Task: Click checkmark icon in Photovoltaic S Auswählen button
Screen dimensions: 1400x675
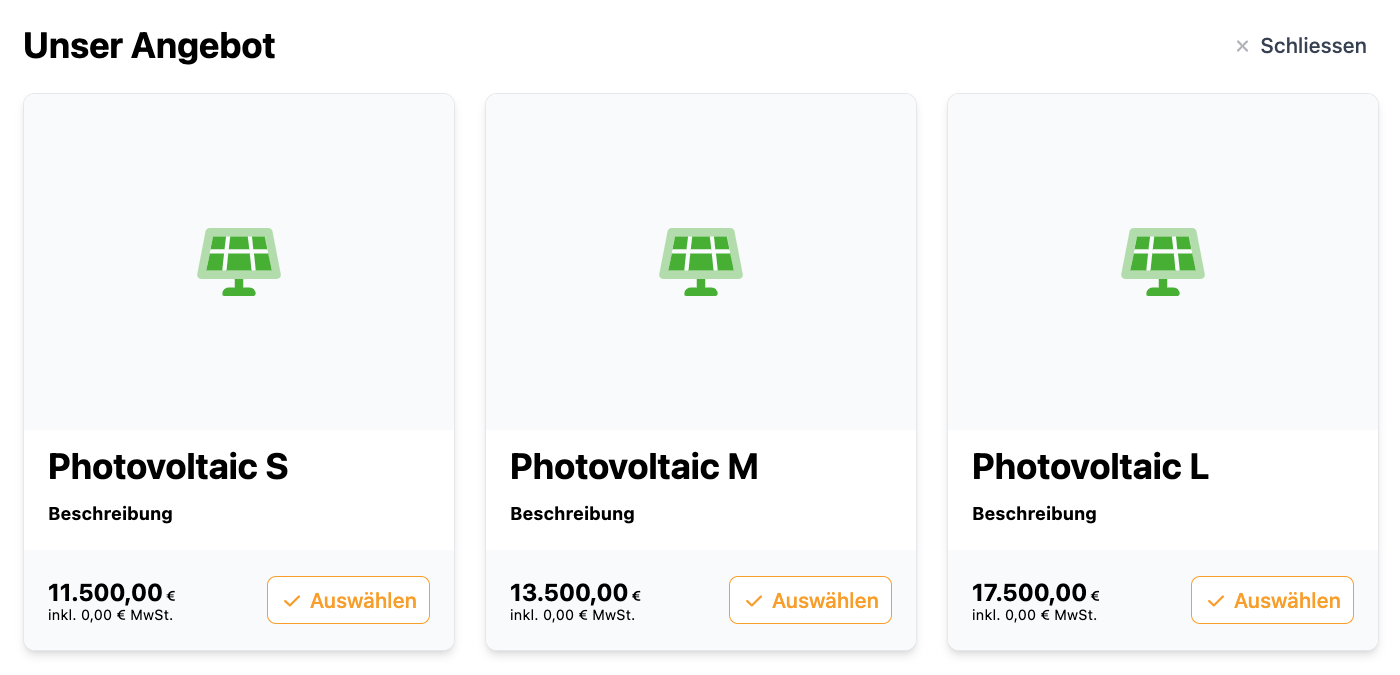Action: pos(292,601)
